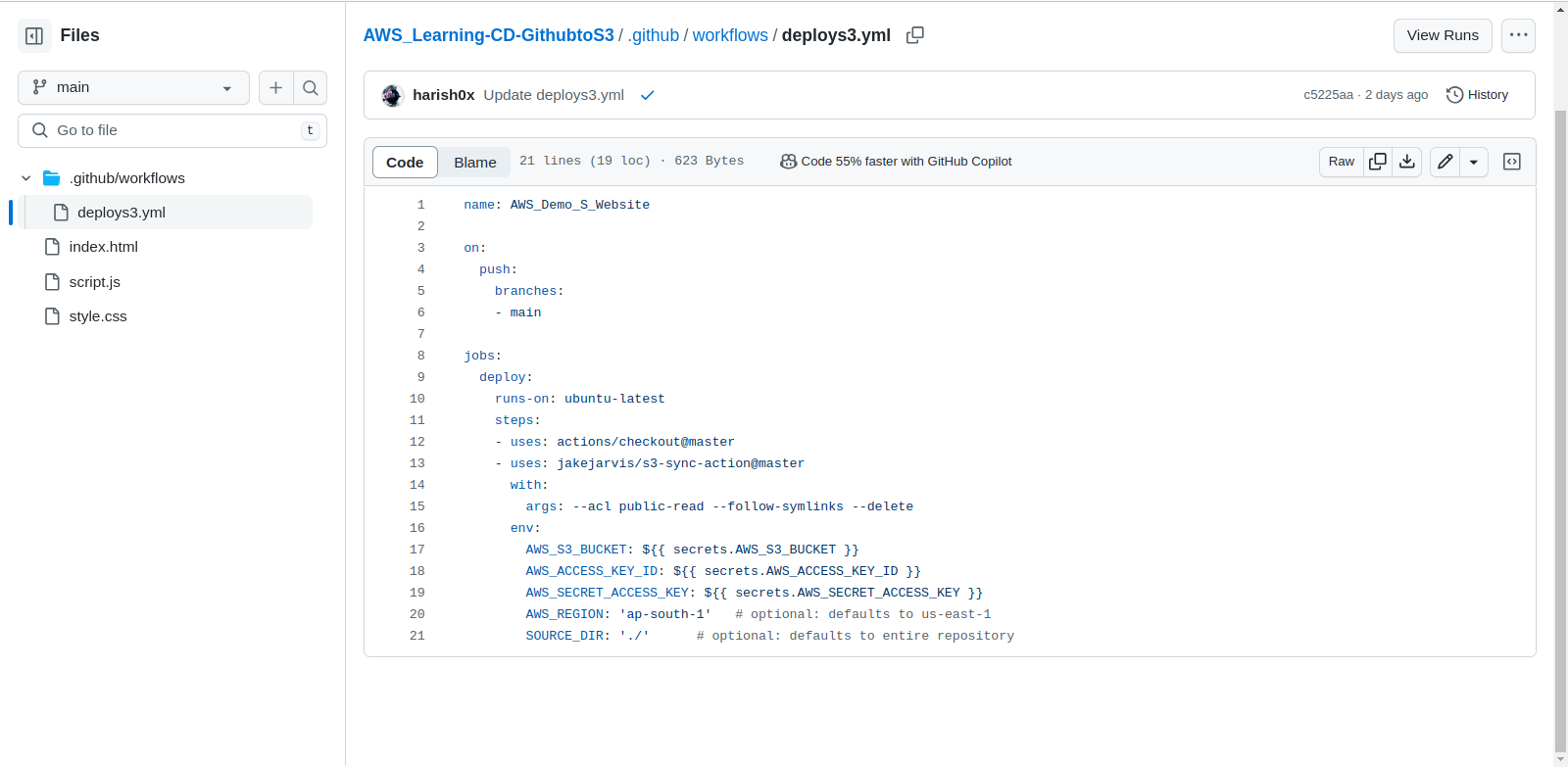1568x767 pixels.
Task: Open the three-dots more options menu
Action: pos(1518,35)
